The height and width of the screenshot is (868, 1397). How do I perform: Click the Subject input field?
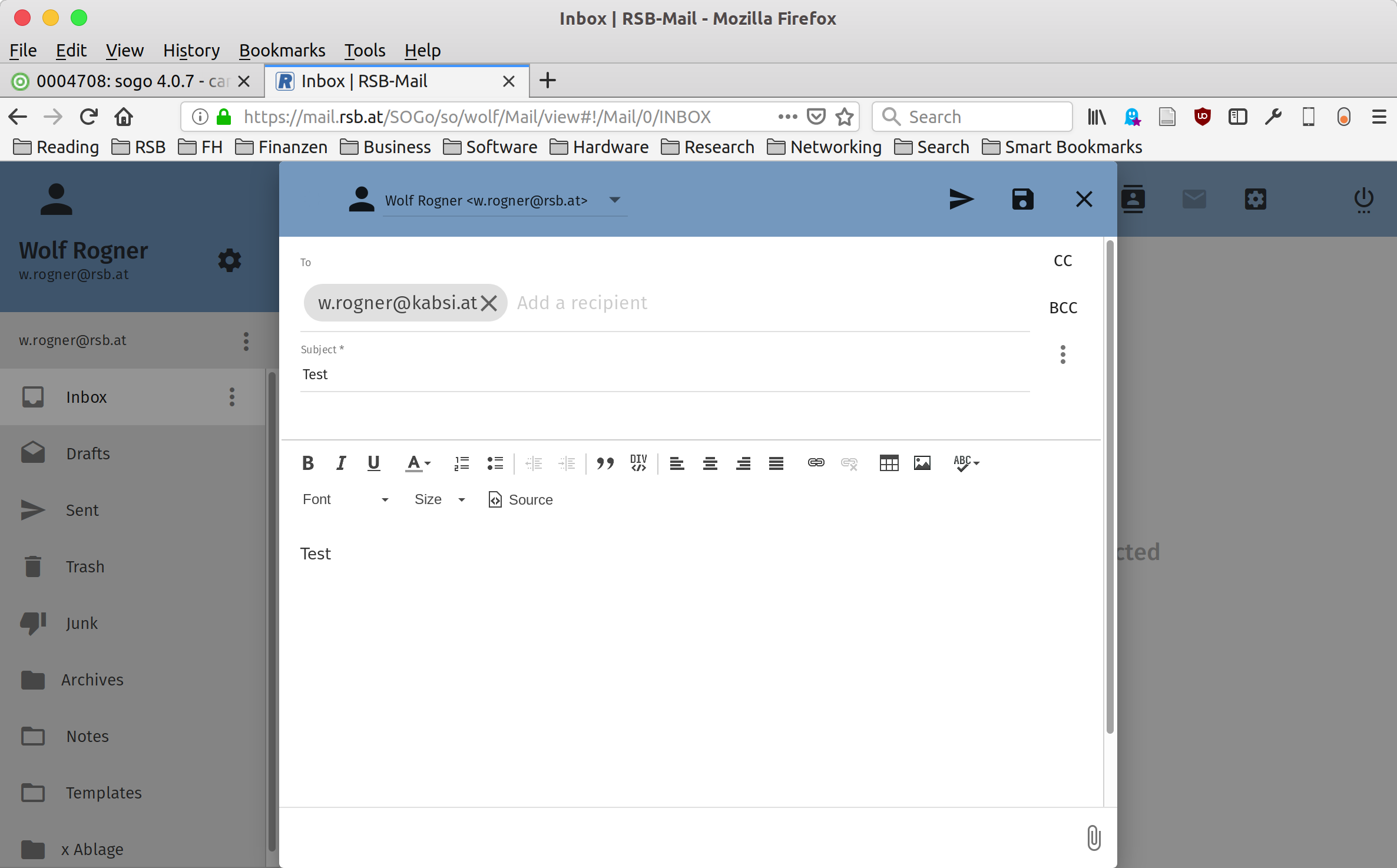point(664,375)
